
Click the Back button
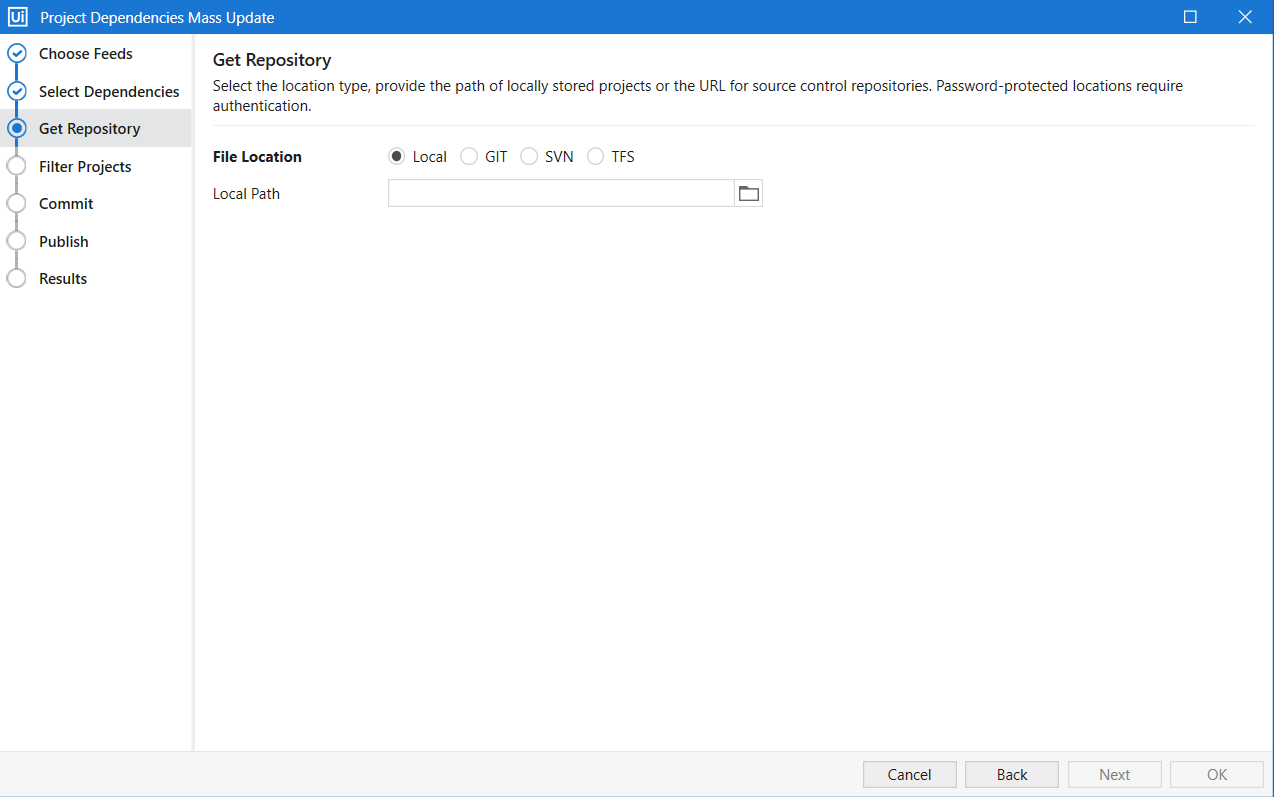click(x=1011, y=775)
